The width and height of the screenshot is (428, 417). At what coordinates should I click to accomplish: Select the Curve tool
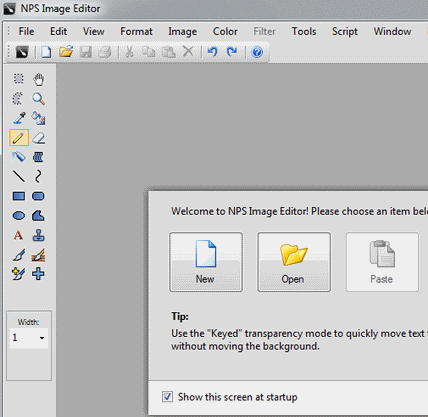[x=38, y=176]
